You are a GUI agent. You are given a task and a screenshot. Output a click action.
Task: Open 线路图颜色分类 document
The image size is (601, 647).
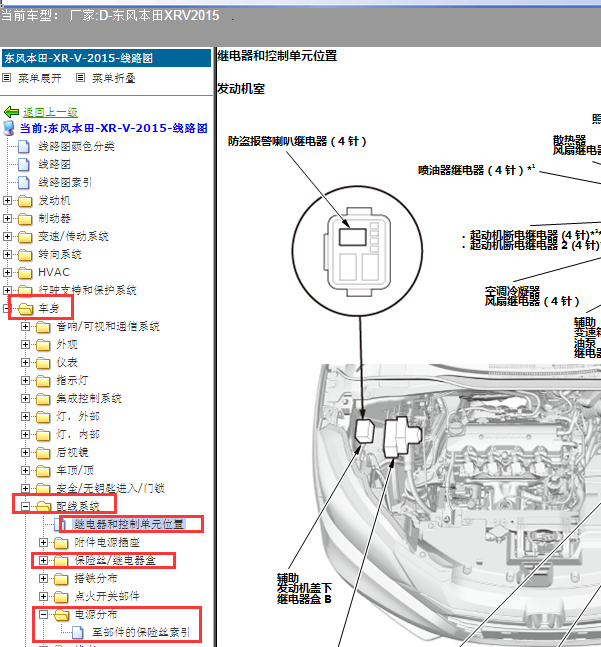(76, 146)
